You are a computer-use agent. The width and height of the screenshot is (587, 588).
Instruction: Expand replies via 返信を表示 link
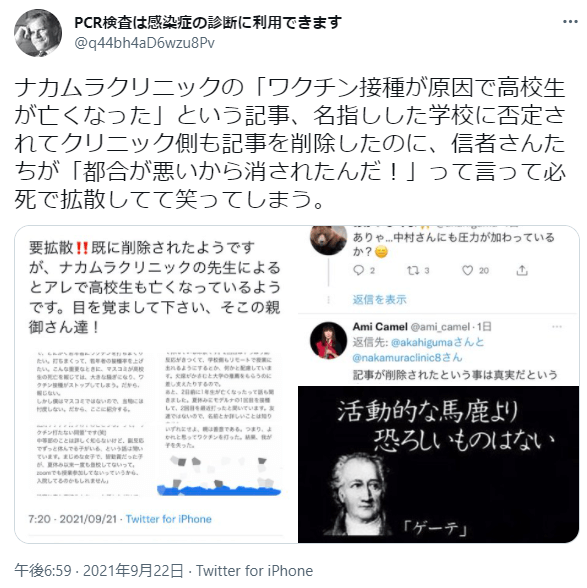pyautogui.click(x=379, y=299)
